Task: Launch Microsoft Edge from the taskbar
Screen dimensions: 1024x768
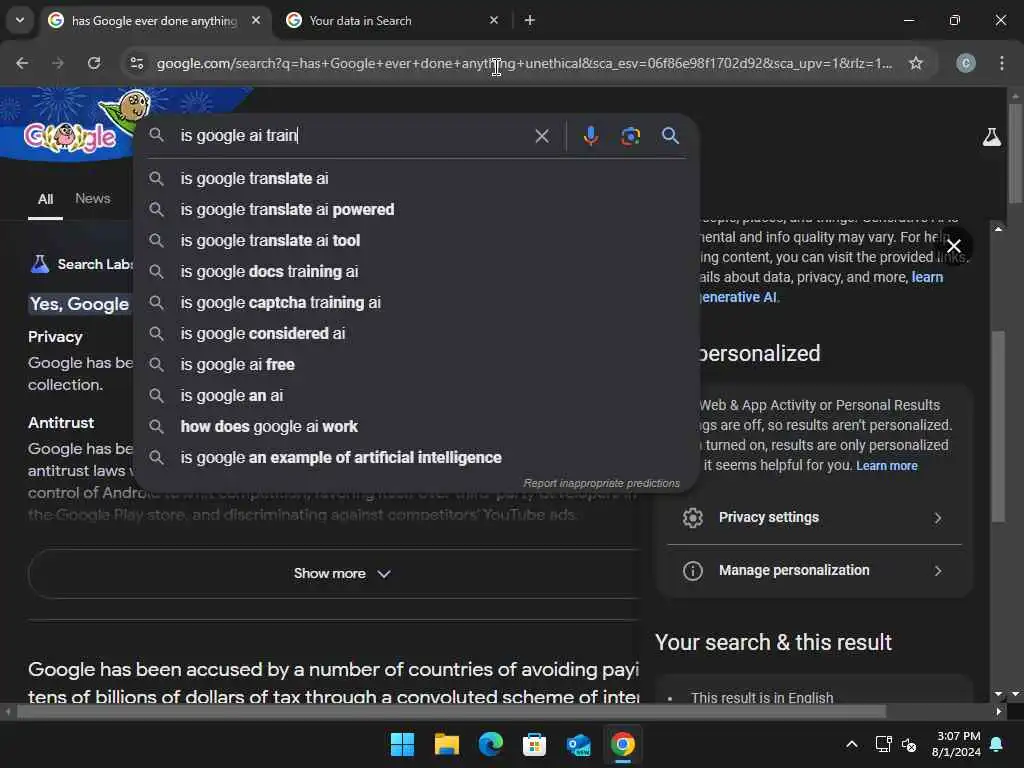Action: point(490,744)
